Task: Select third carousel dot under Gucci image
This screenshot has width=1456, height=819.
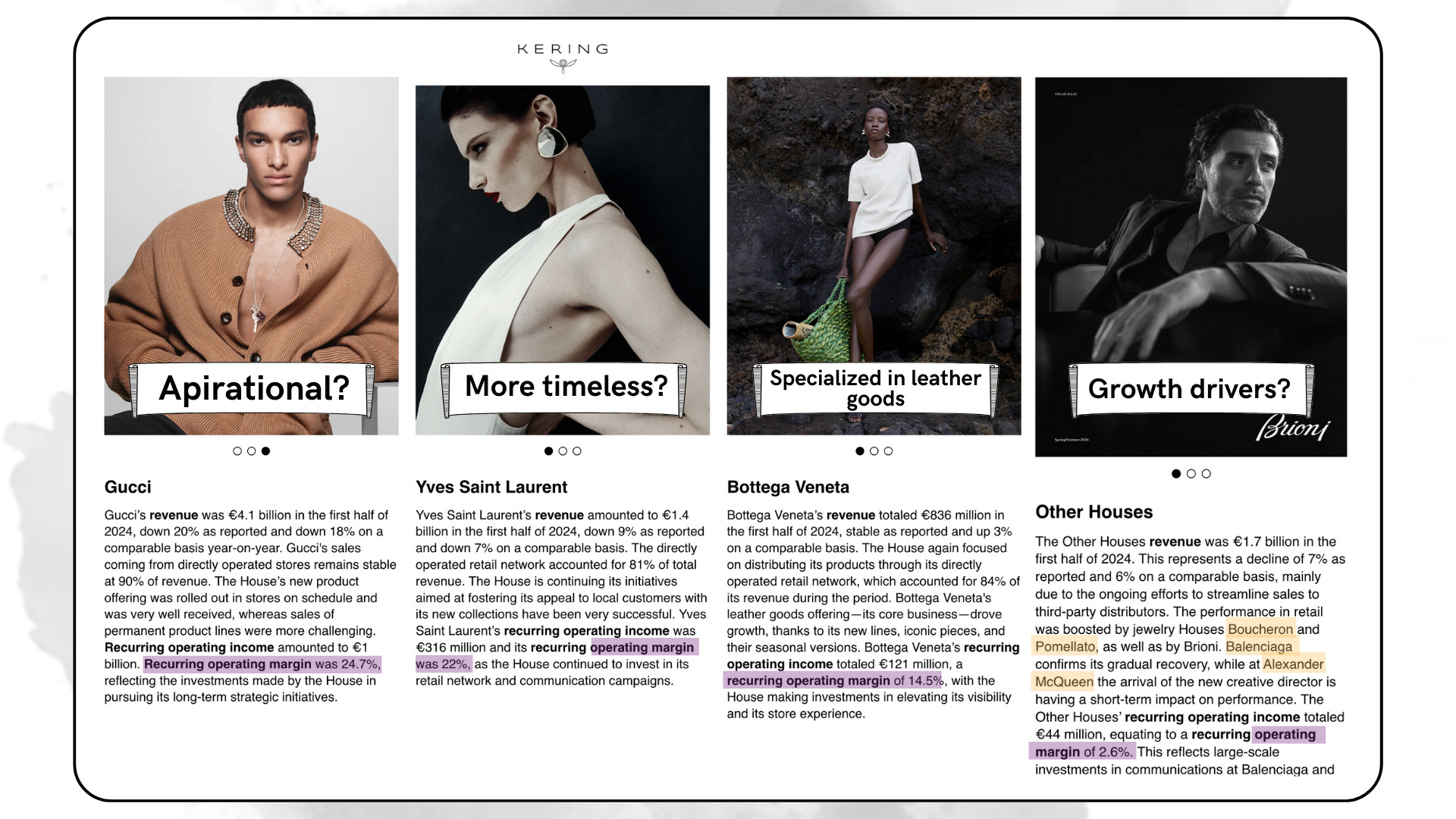Action: [x=265, y=451]
